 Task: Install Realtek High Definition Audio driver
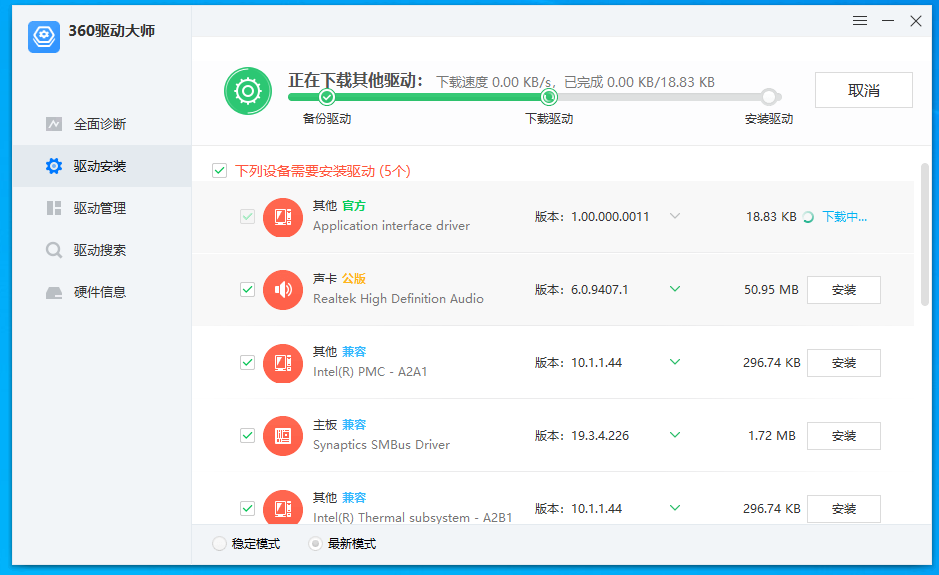(844, 290)
